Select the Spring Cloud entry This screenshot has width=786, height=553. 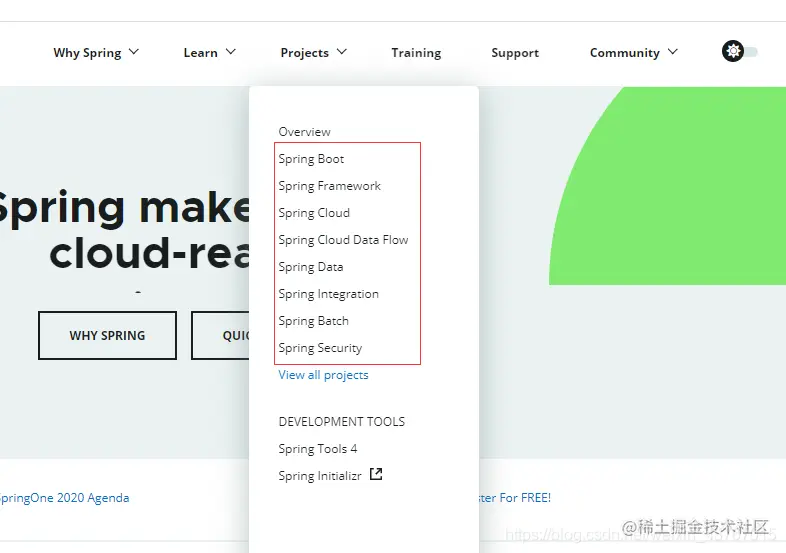click(x=314, y=213)
